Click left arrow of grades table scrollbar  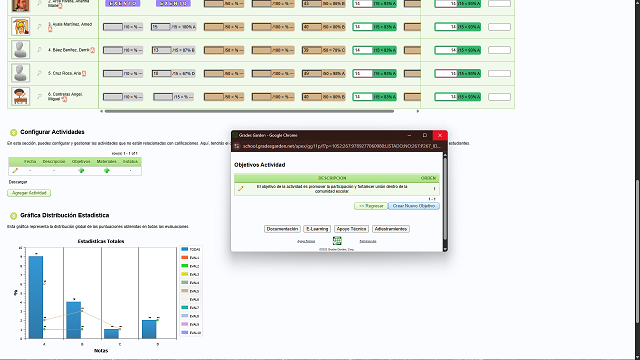pos(102,111)
